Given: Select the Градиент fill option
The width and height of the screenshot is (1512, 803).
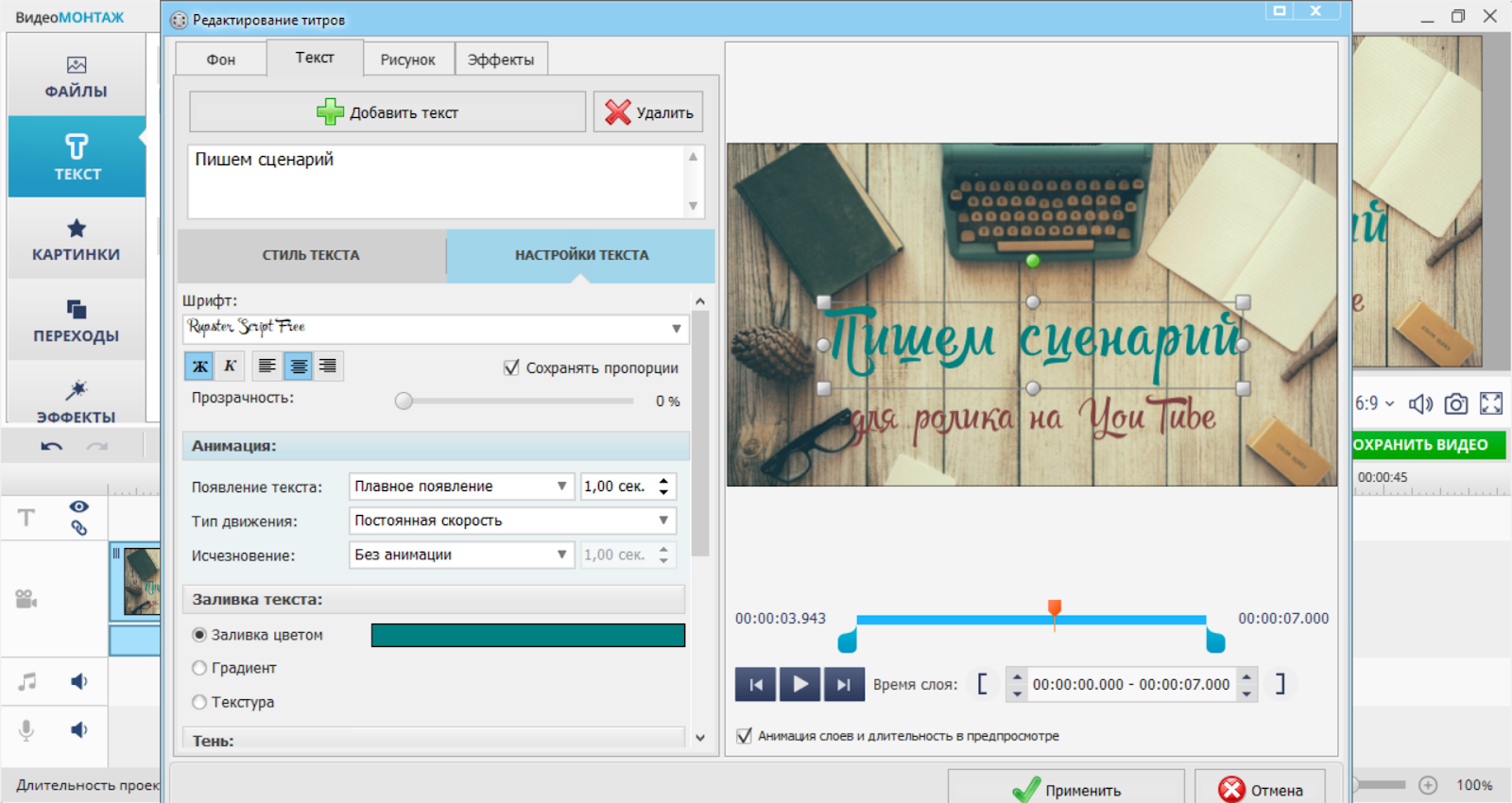Looking at the screenshot, I should tap(199, 669).
